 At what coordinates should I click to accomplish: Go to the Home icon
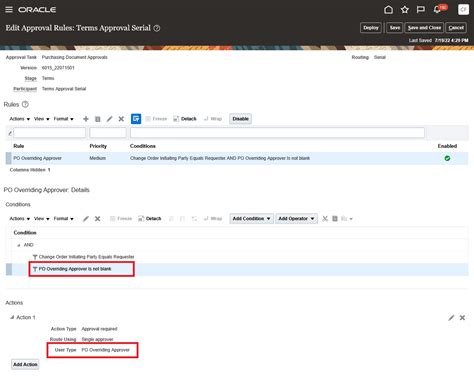click(x=388, y=10)
